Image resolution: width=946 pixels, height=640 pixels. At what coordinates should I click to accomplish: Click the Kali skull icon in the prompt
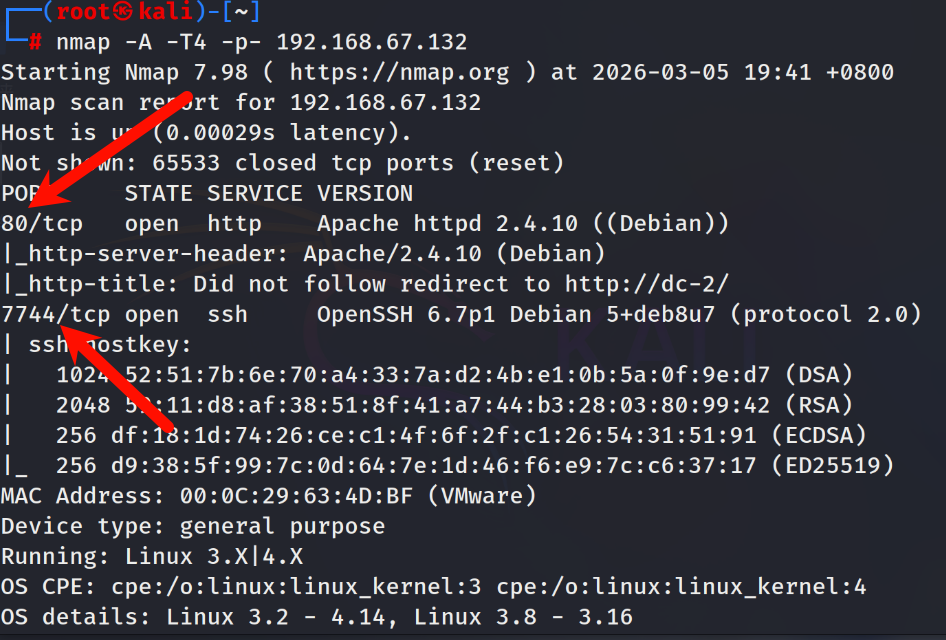coord(122,11)
